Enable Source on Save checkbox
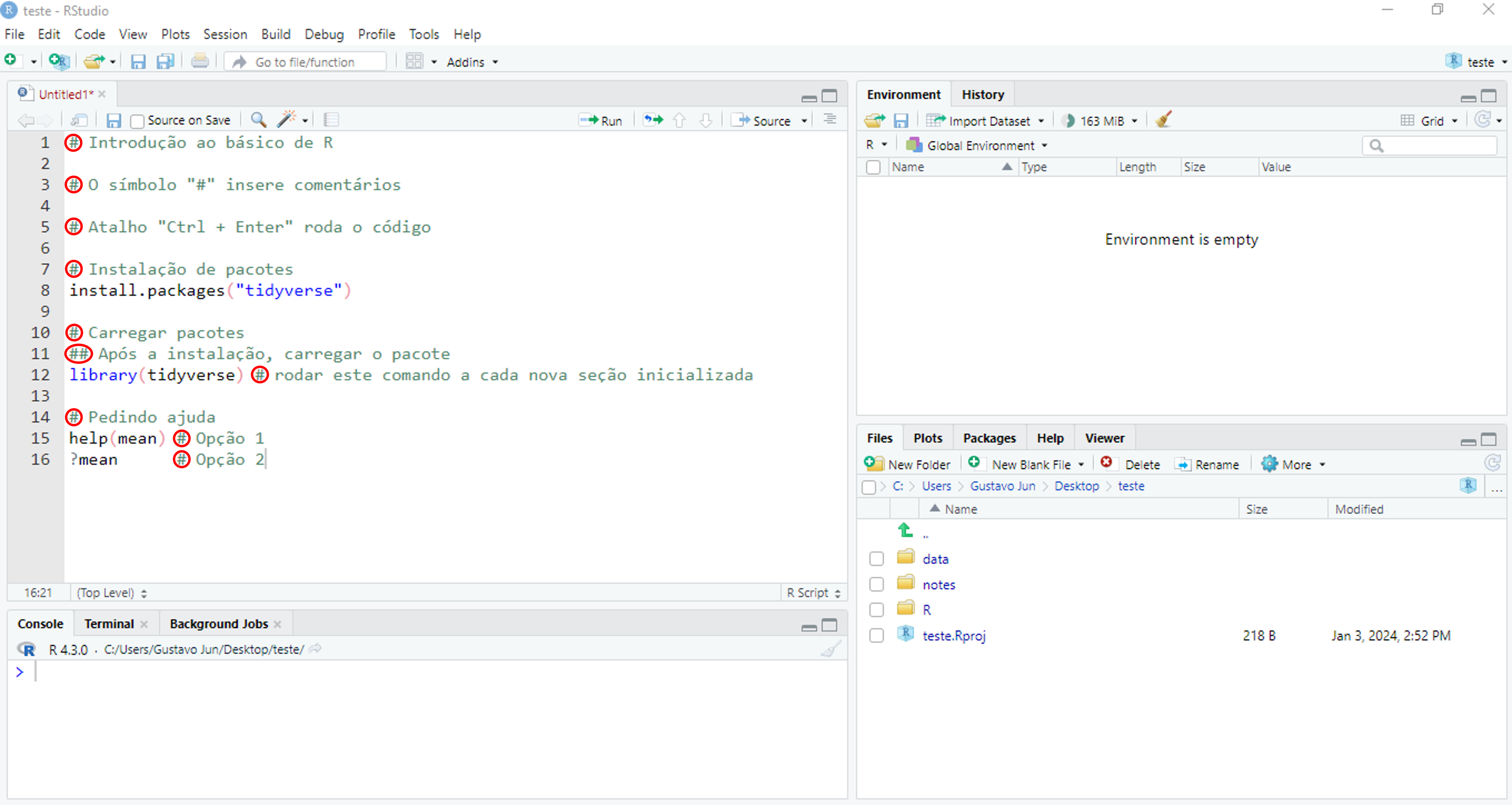Viewport: 1512px width, 805px height. [x=137, y=121]
